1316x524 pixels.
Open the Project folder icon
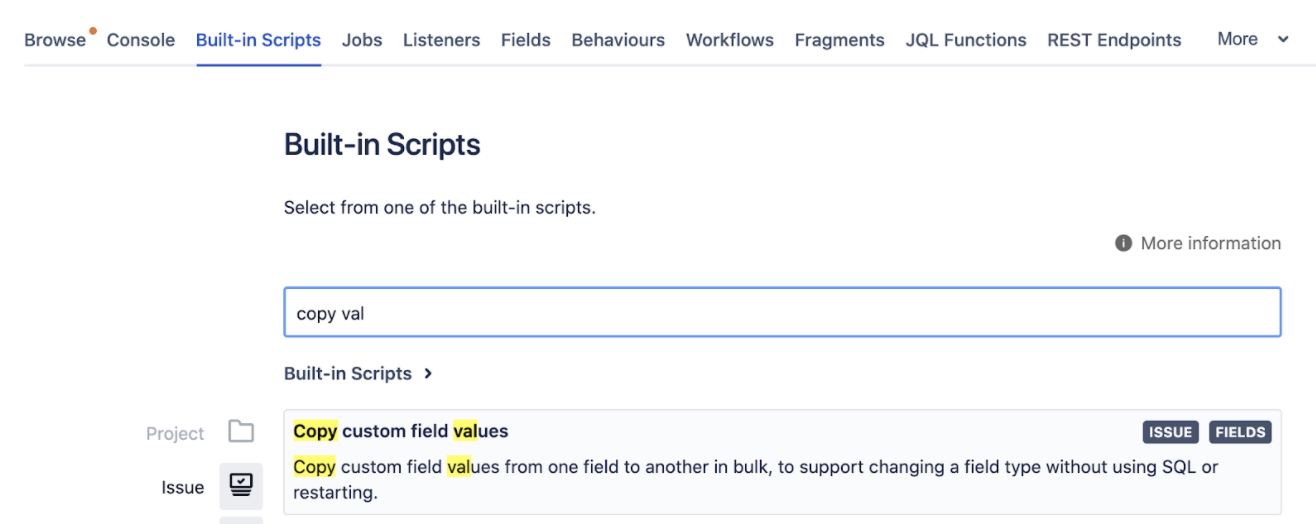click(241, 432)
